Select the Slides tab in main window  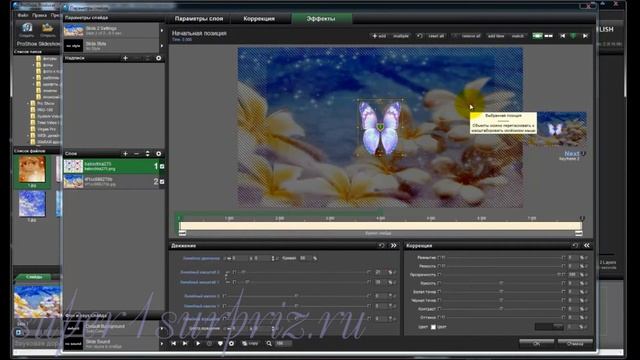click(34, 277)
